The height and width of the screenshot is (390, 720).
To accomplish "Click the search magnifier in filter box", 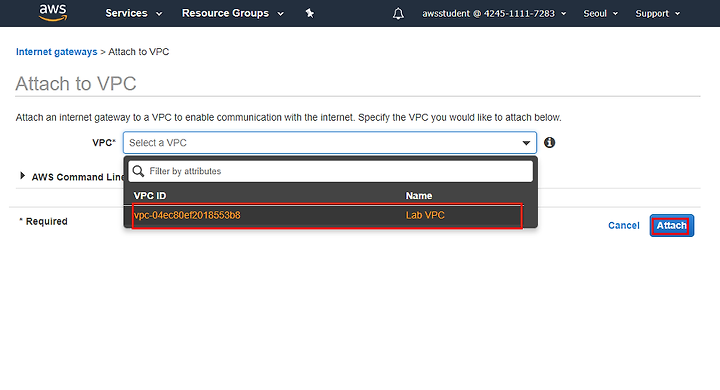I will click(138, 171).
